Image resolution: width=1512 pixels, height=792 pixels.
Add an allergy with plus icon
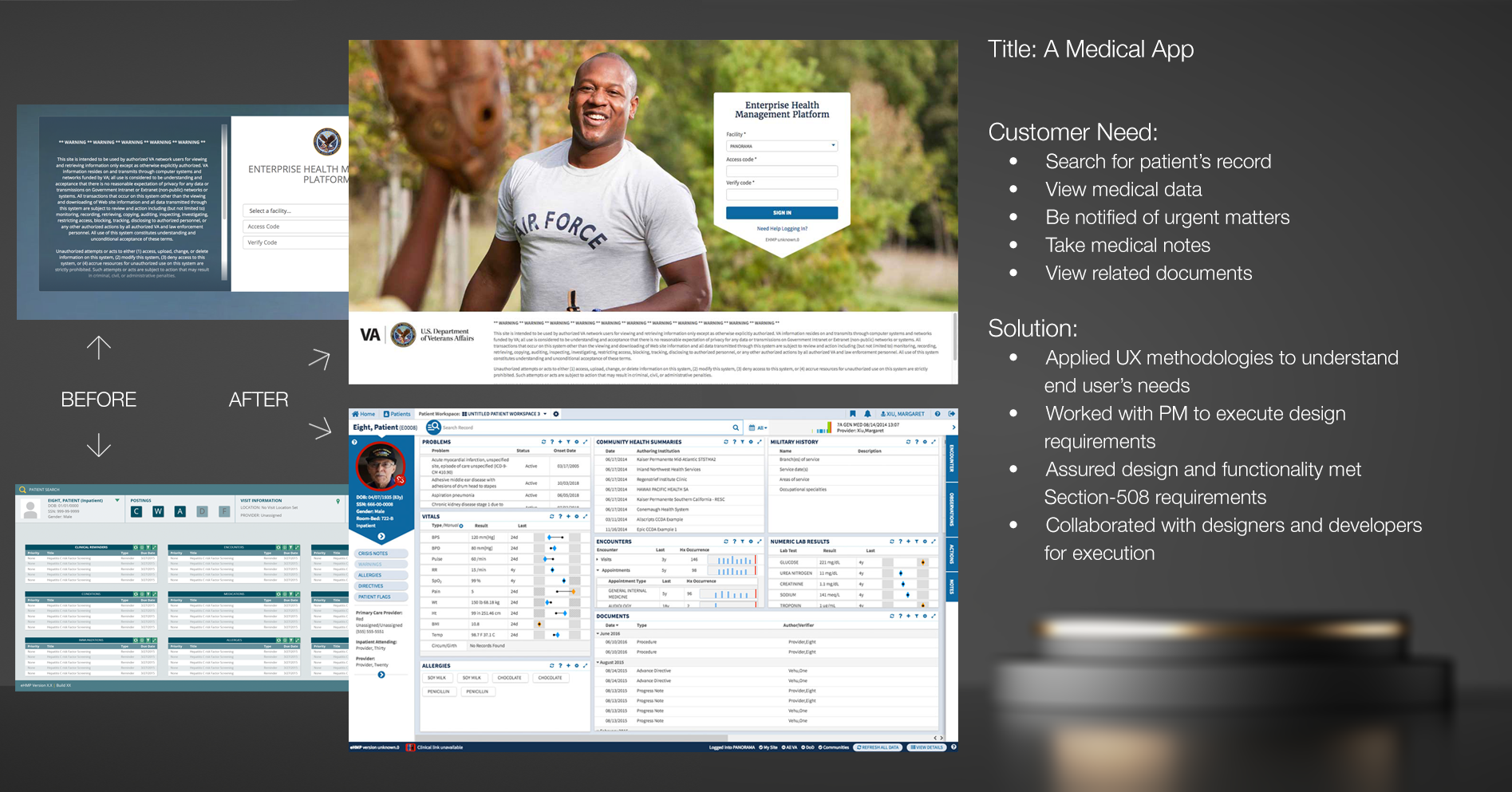click(568, 665)
